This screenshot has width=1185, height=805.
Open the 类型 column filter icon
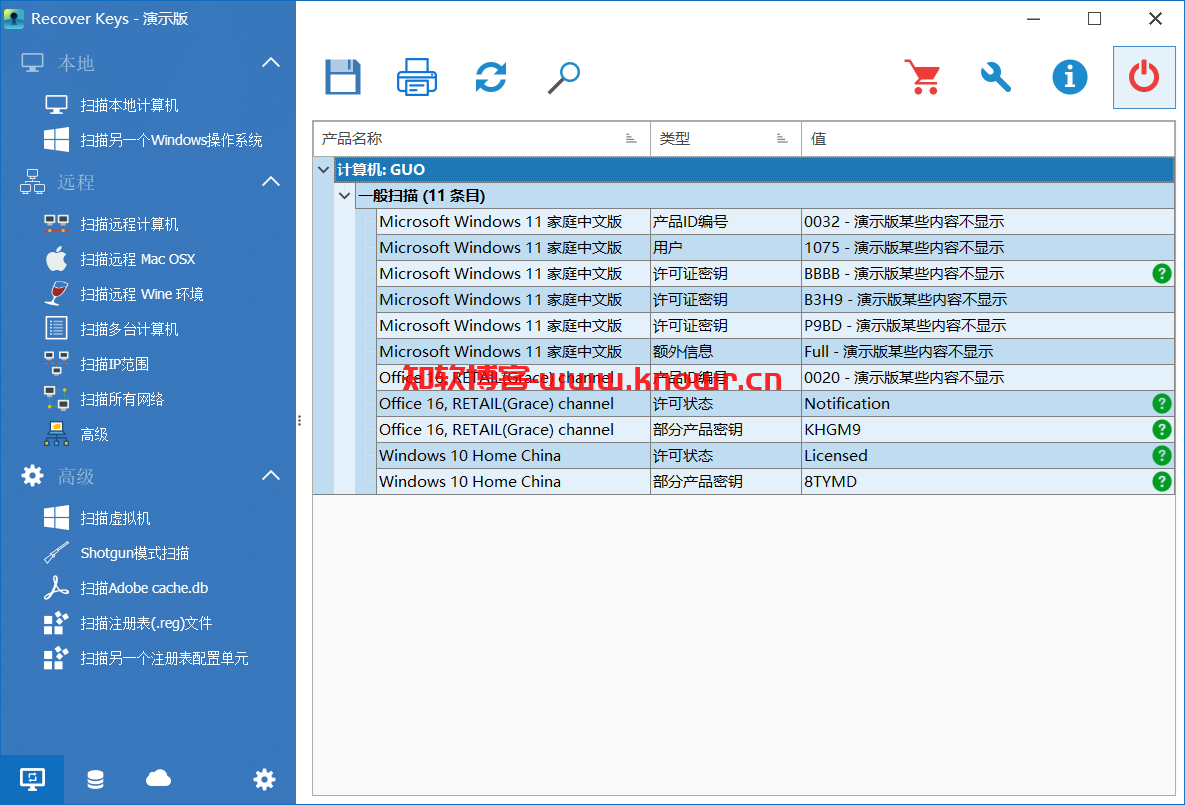point(782,139)
